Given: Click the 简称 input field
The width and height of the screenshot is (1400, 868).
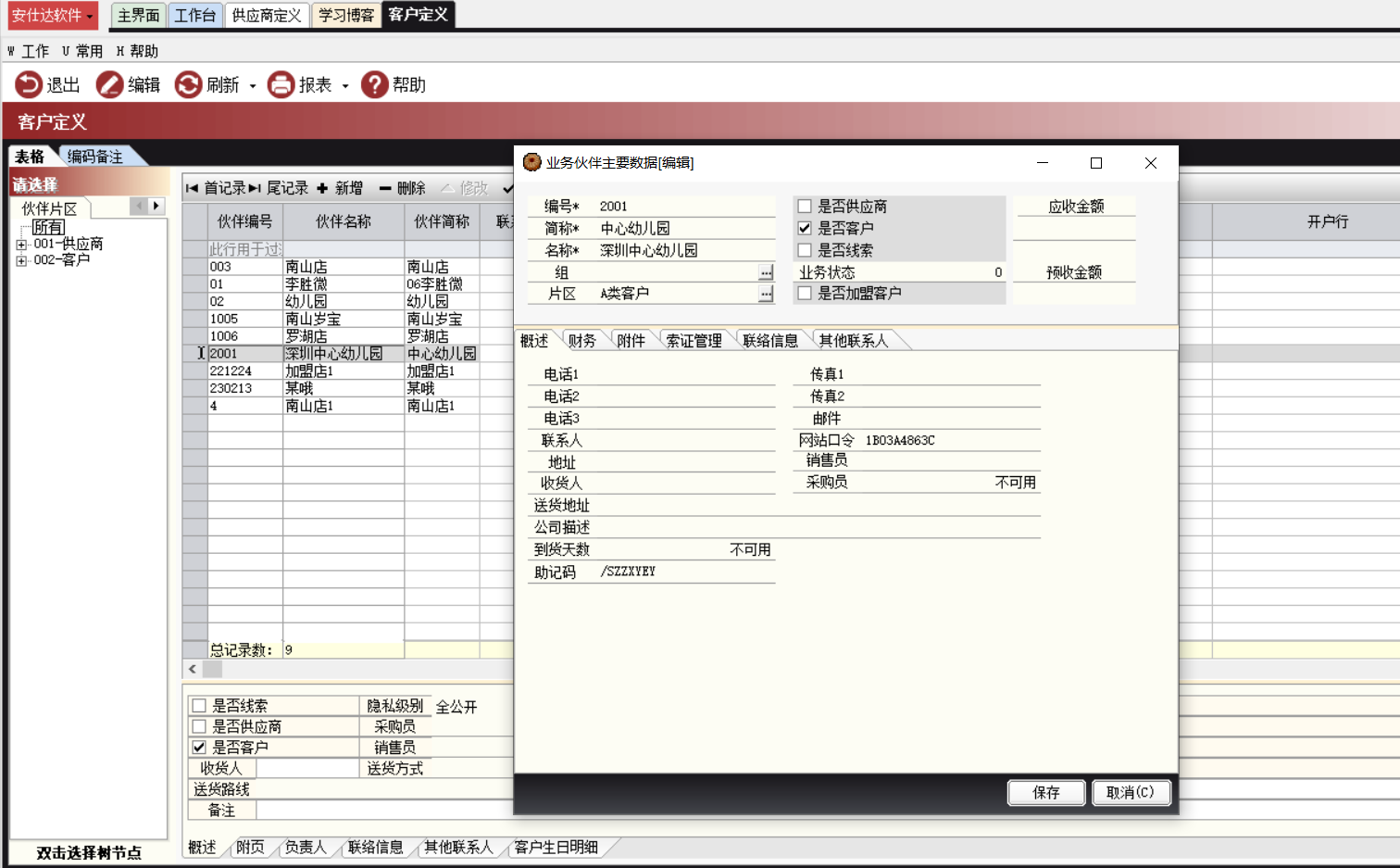Looking at the screenshot, I should (x=685, y=228).
